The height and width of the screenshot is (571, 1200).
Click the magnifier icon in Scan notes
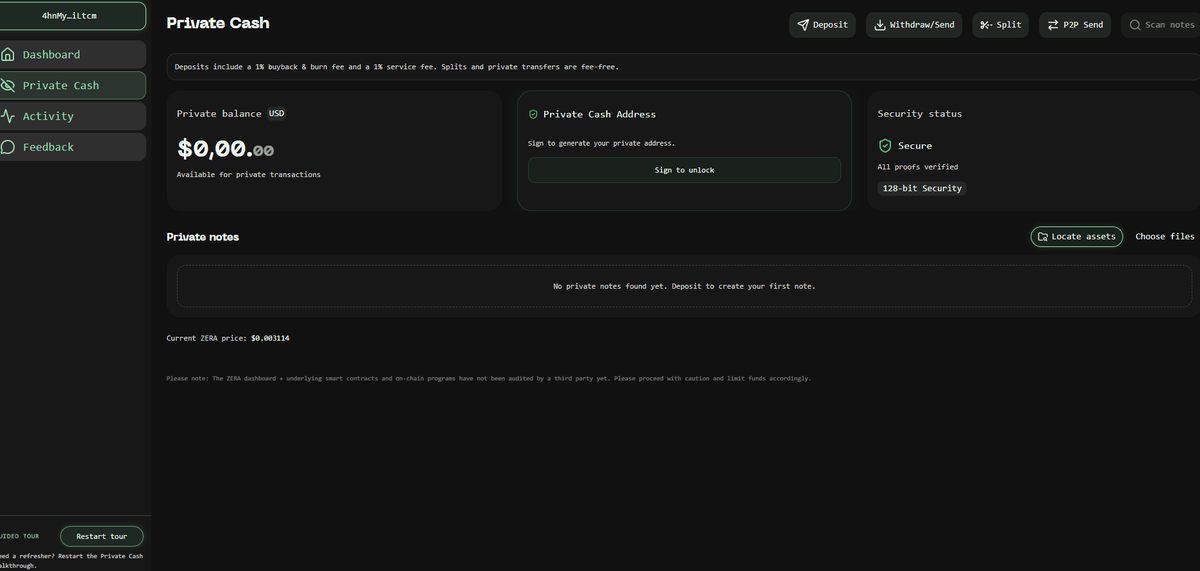(x=1135, y=25)
